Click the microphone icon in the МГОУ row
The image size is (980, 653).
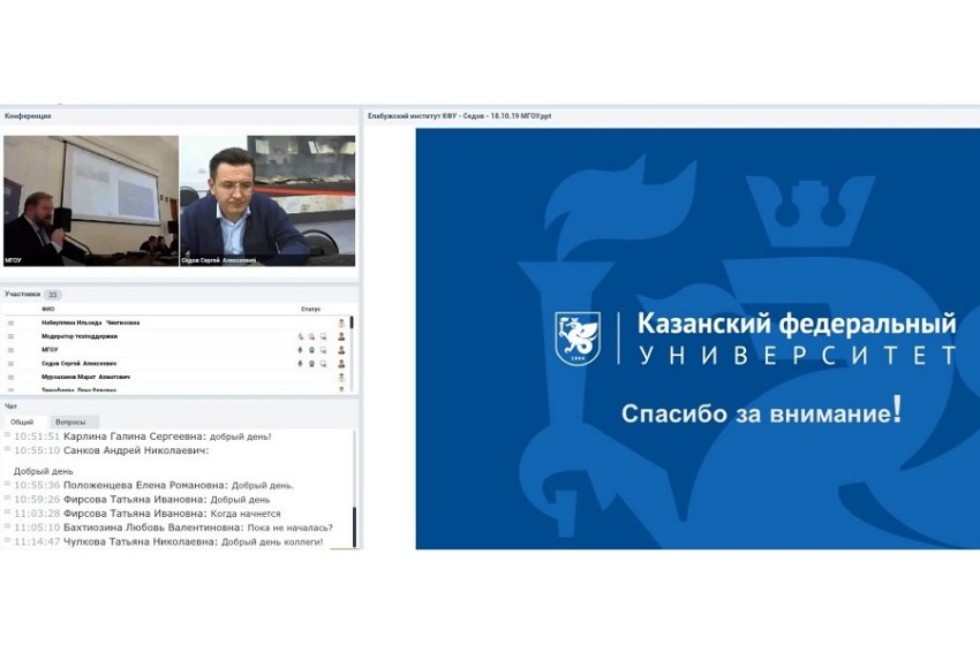(x=301, y=350)
